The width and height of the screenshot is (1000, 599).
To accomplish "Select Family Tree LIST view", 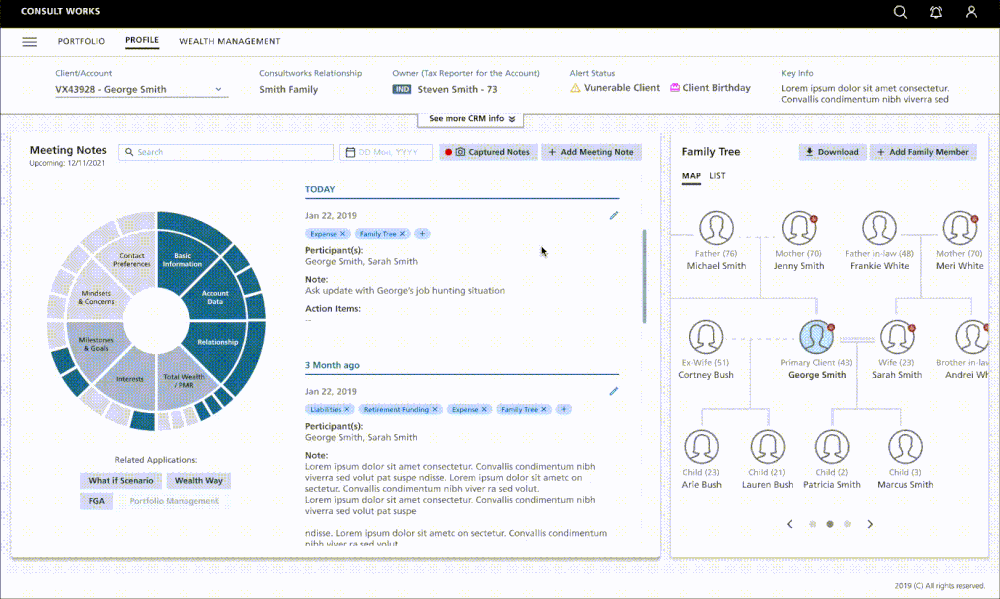I will (x=717, y=175).
